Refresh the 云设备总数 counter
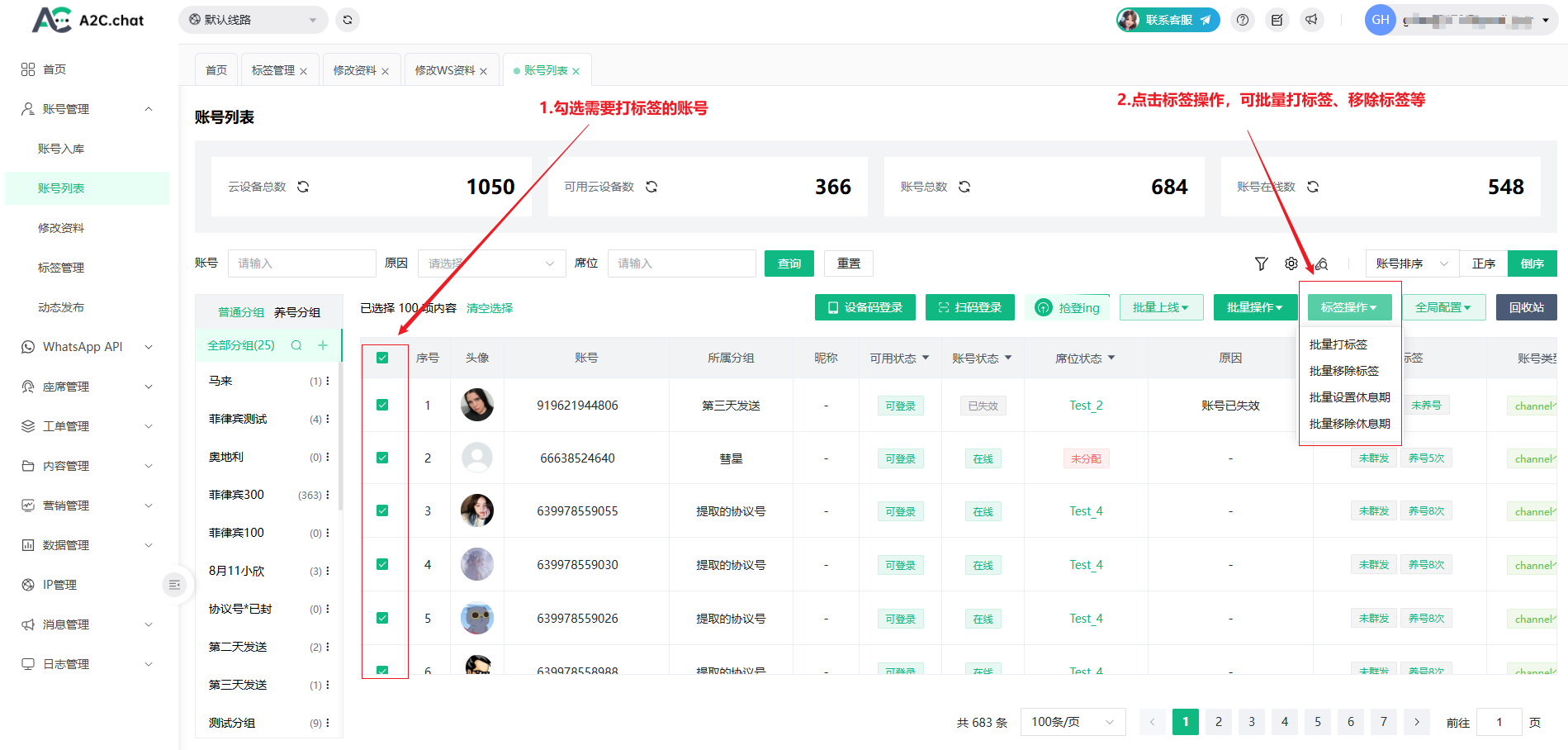The height and width of the screenshot is (750, 1568). point(303,187)
